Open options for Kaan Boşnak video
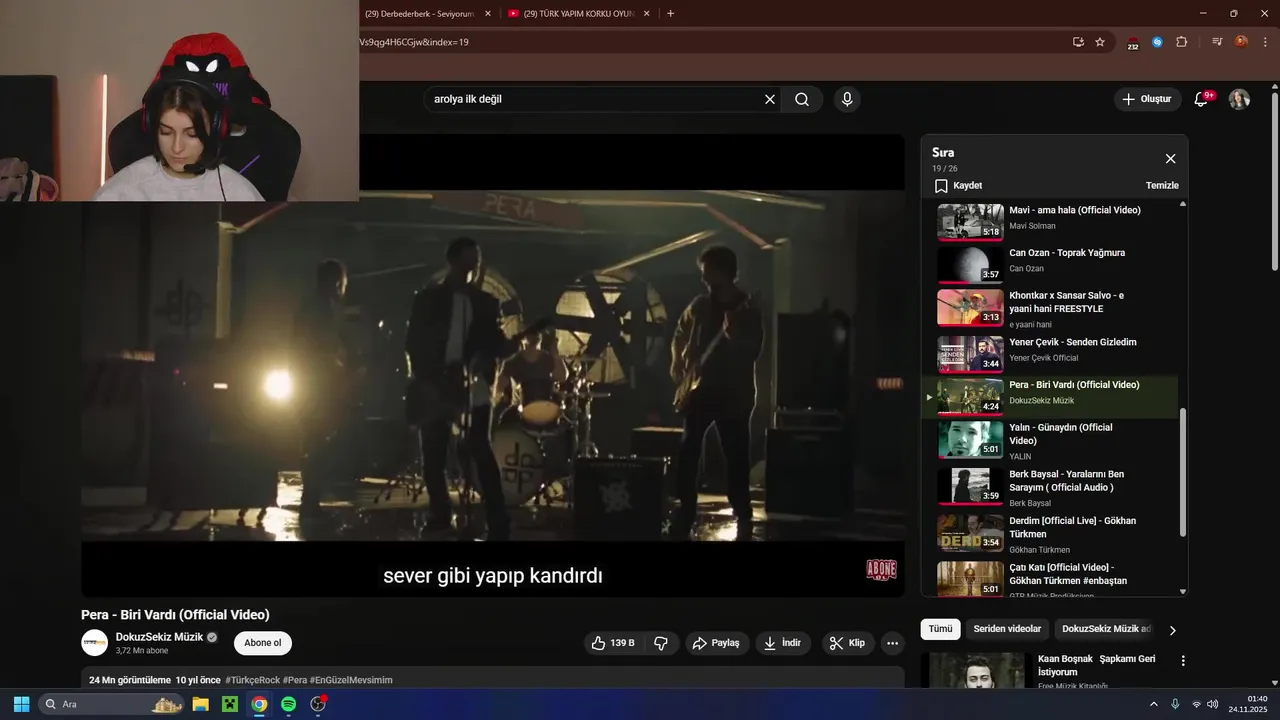The height and width of the screenshot is (720, 1280). point(1183,661)
